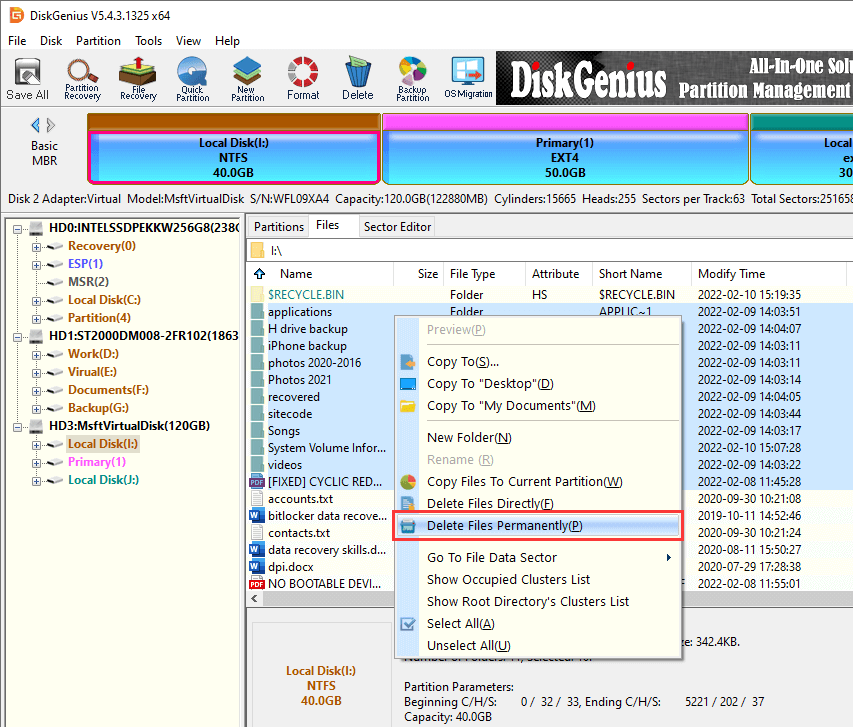Expand the HD0 Intel SSD disk node
Viewport: 853px width, 727px height.
20,228
